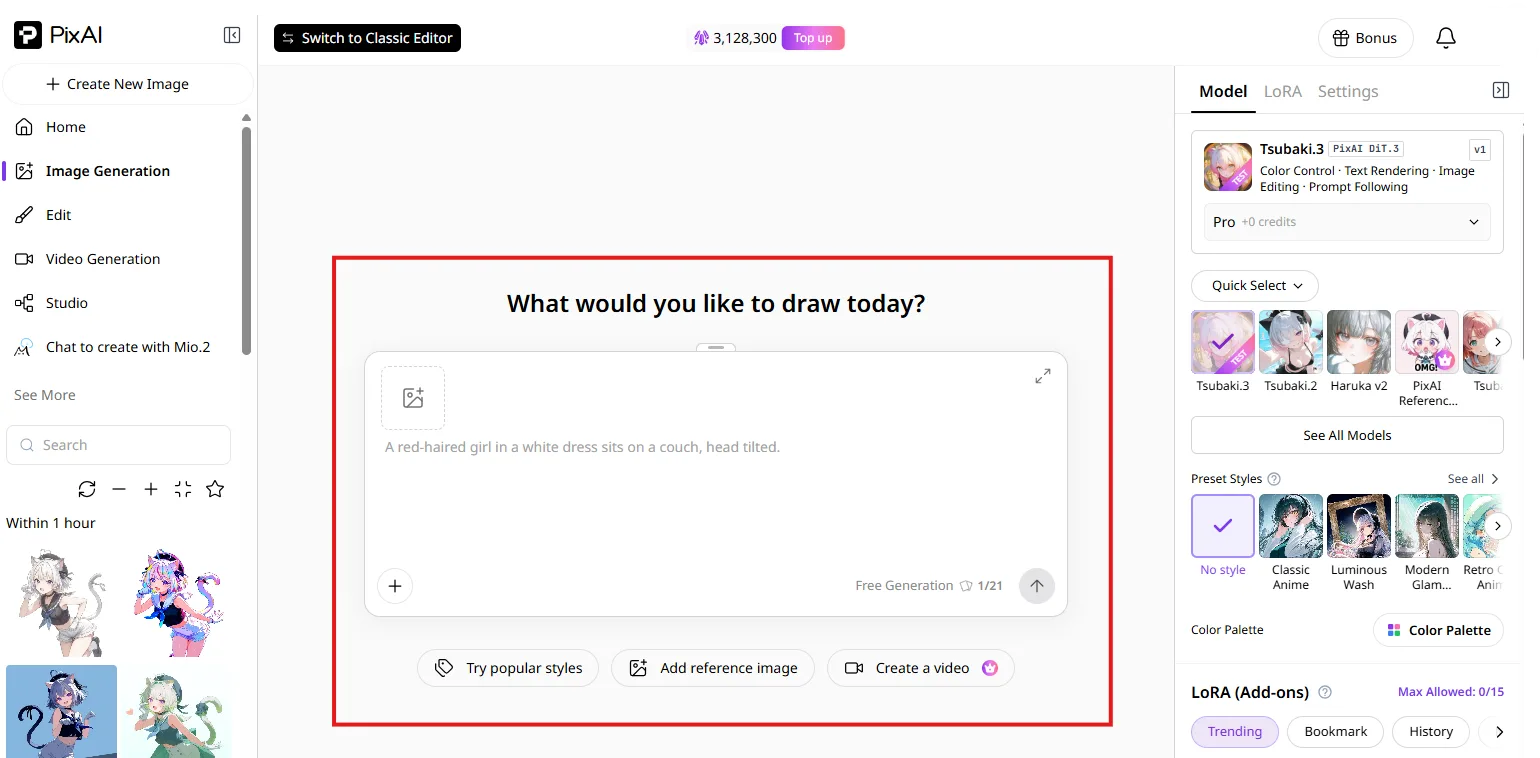Image resolution: width=1540 pixels, height=758 pixels.
Task: Click the collapse-arrows icon above history
Action: (x=183, y=489)
